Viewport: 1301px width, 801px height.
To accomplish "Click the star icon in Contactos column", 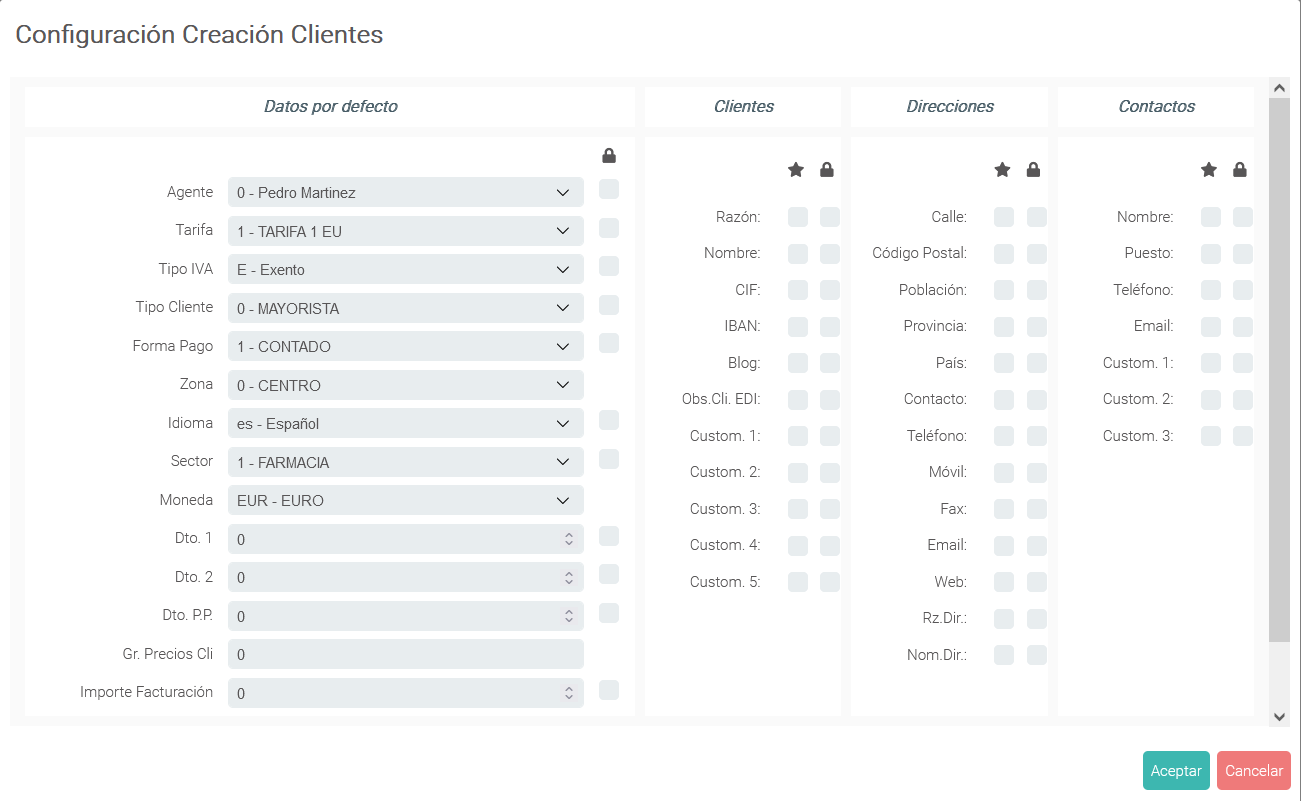I will pos(1209,170).
